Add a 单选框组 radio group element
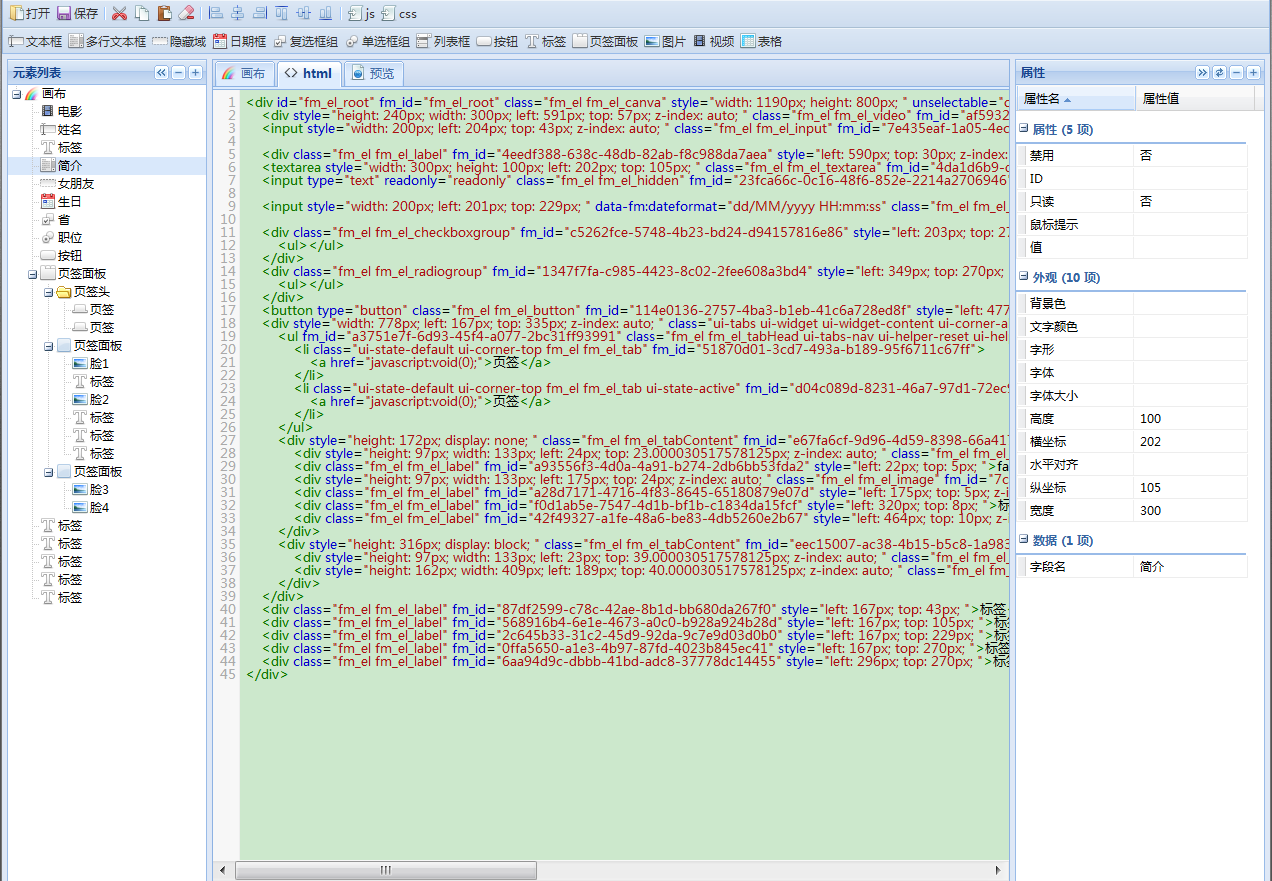This screenshot has height=881, width=1272. tap(377, 41)
